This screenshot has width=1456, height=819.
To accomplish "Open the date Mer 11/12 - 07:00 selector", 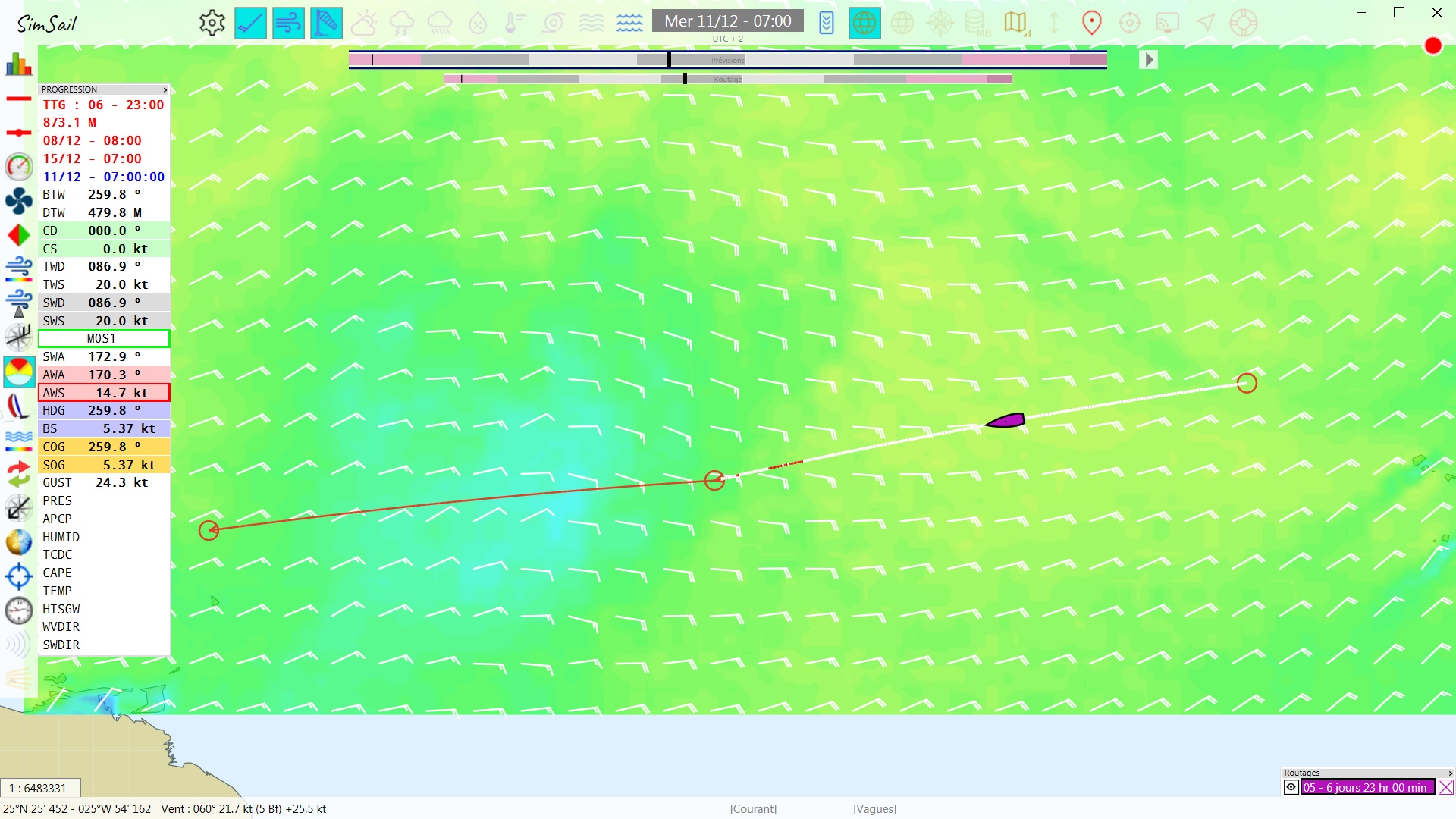I will (x=727, y=21).
